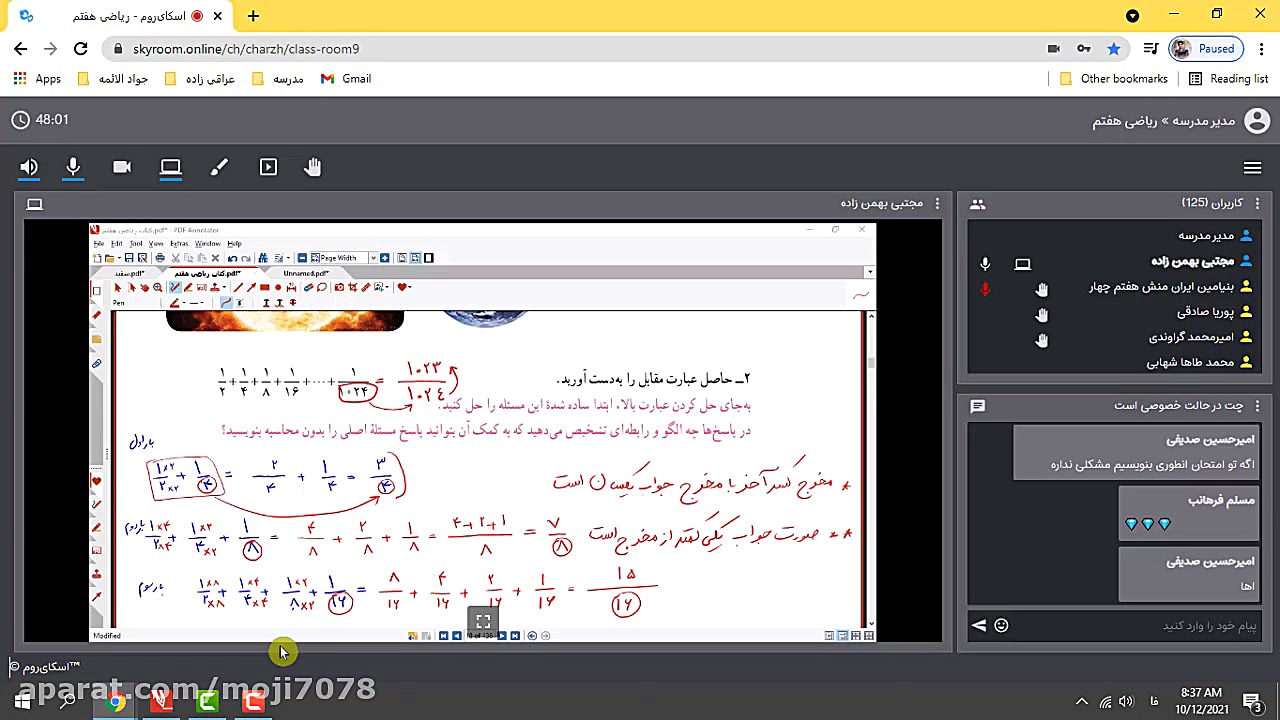Viewport: 1280px width, 720px height.
Task: Switch to the Unnamed.pdf document tab
Action: pyautogui.click(x=306, y=272)
